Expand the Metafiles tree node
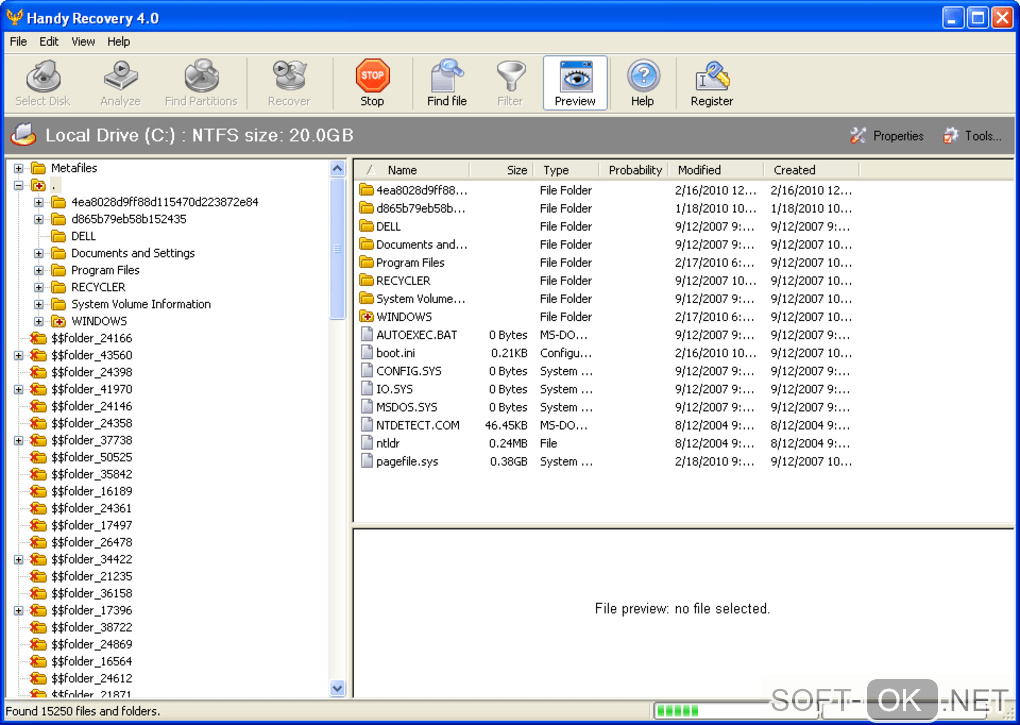This screenshot has width=1020, height=725. point(18,168)
